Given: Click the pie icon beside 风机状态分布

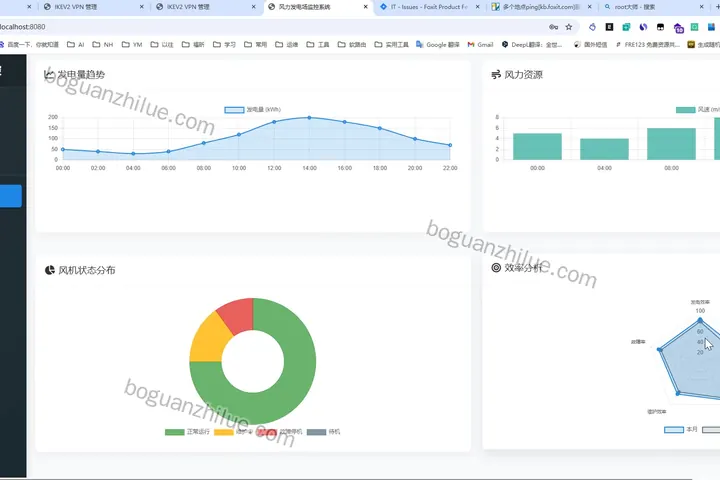Looking at the screenshot, I should 50,270.
